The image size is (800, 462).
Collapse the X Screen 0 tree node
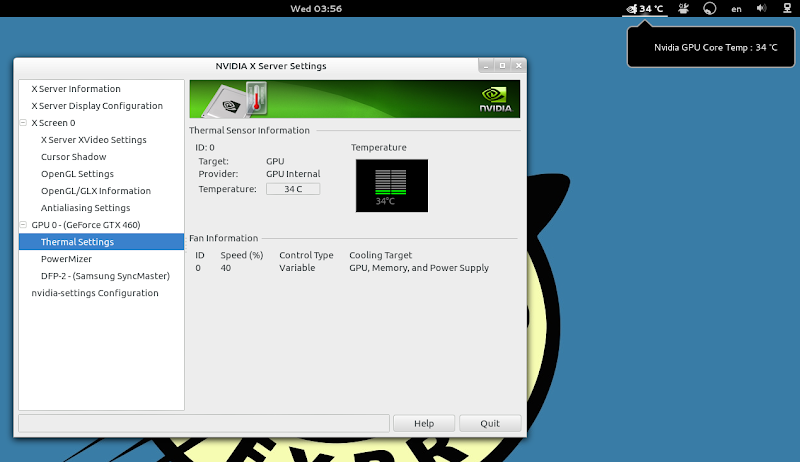click(x=23, y=123)
